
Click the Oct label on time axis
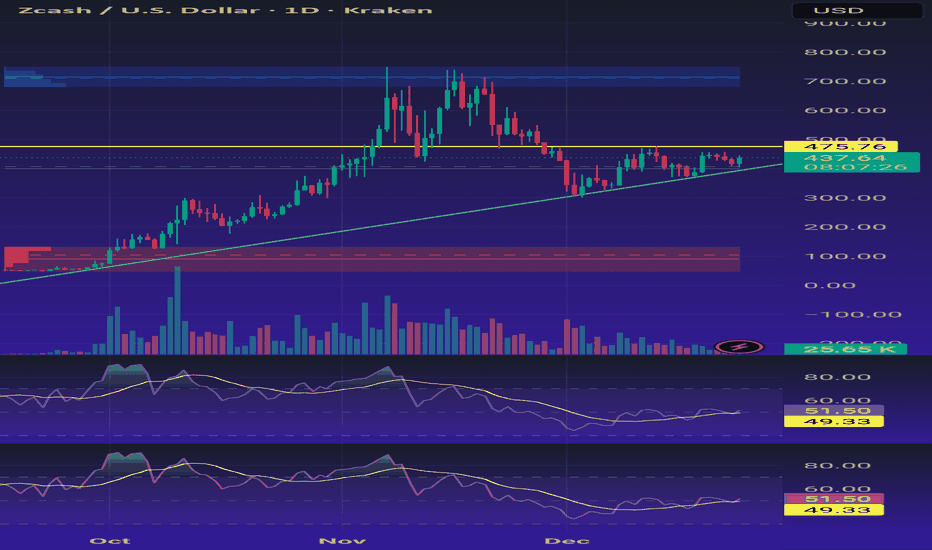click(110, 540)
